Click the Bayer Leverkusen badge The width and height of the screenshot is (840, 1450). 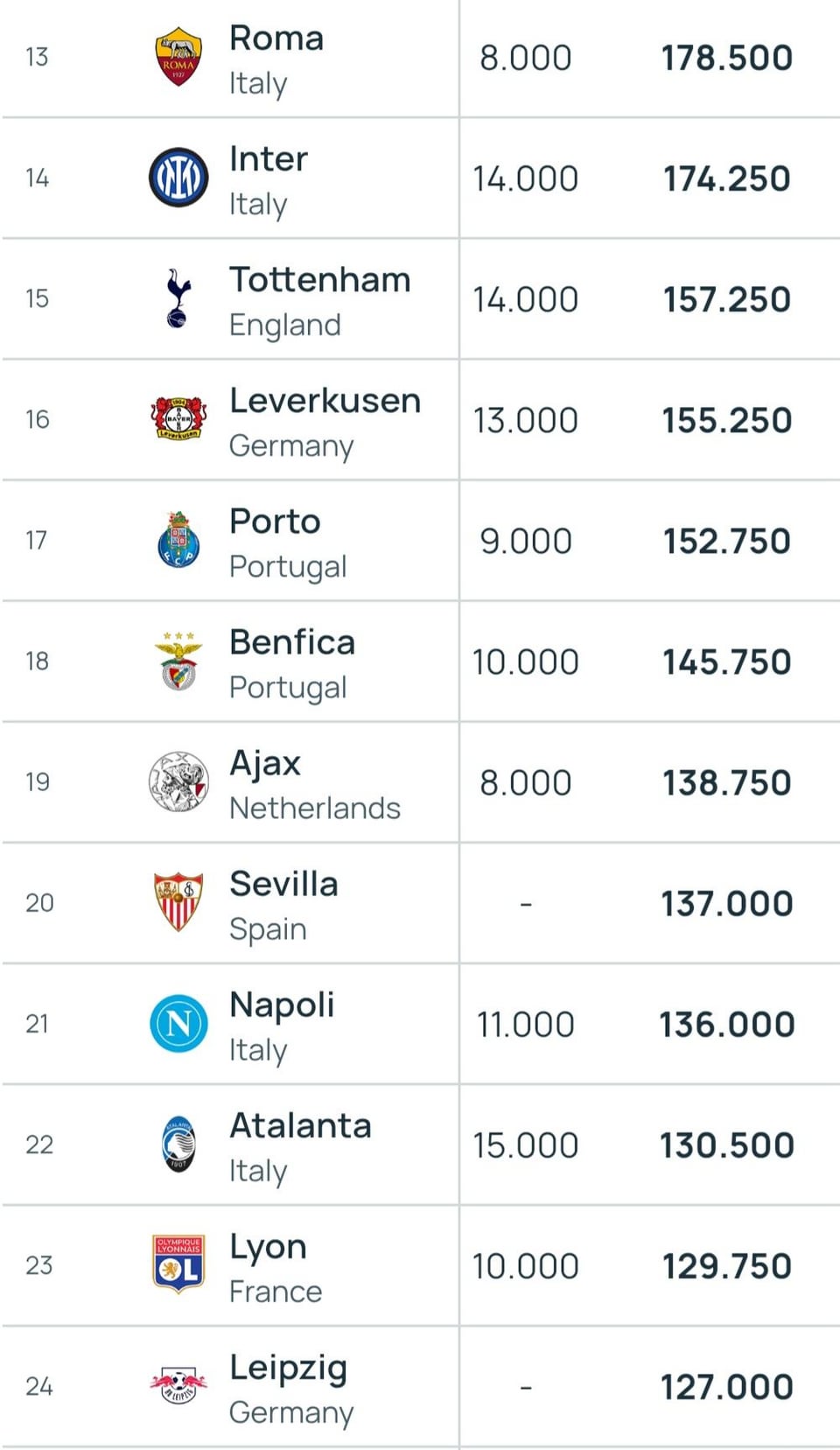[x=178, y=419]
